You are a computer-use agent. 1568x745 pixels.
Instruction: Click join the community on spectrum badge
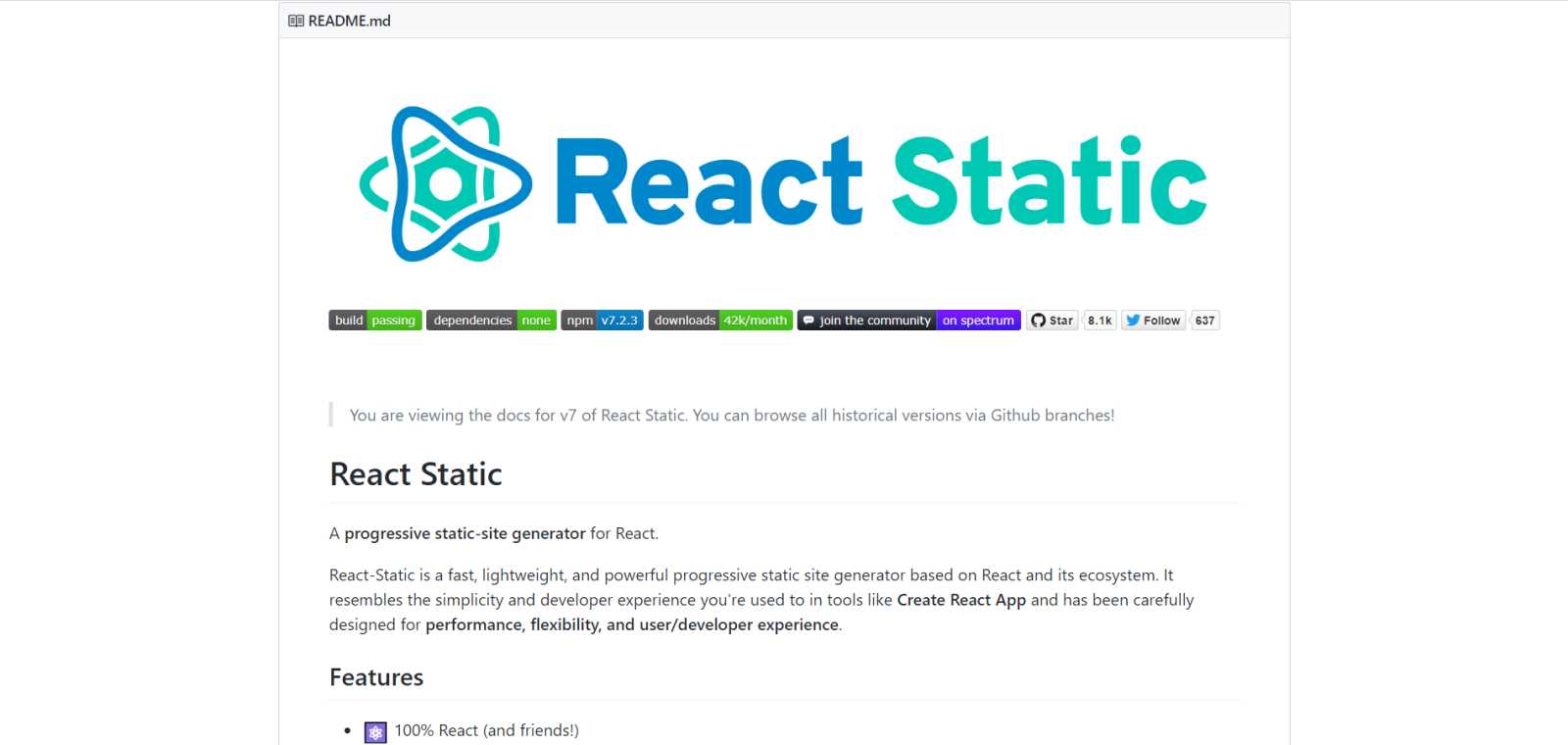[908, 321]
